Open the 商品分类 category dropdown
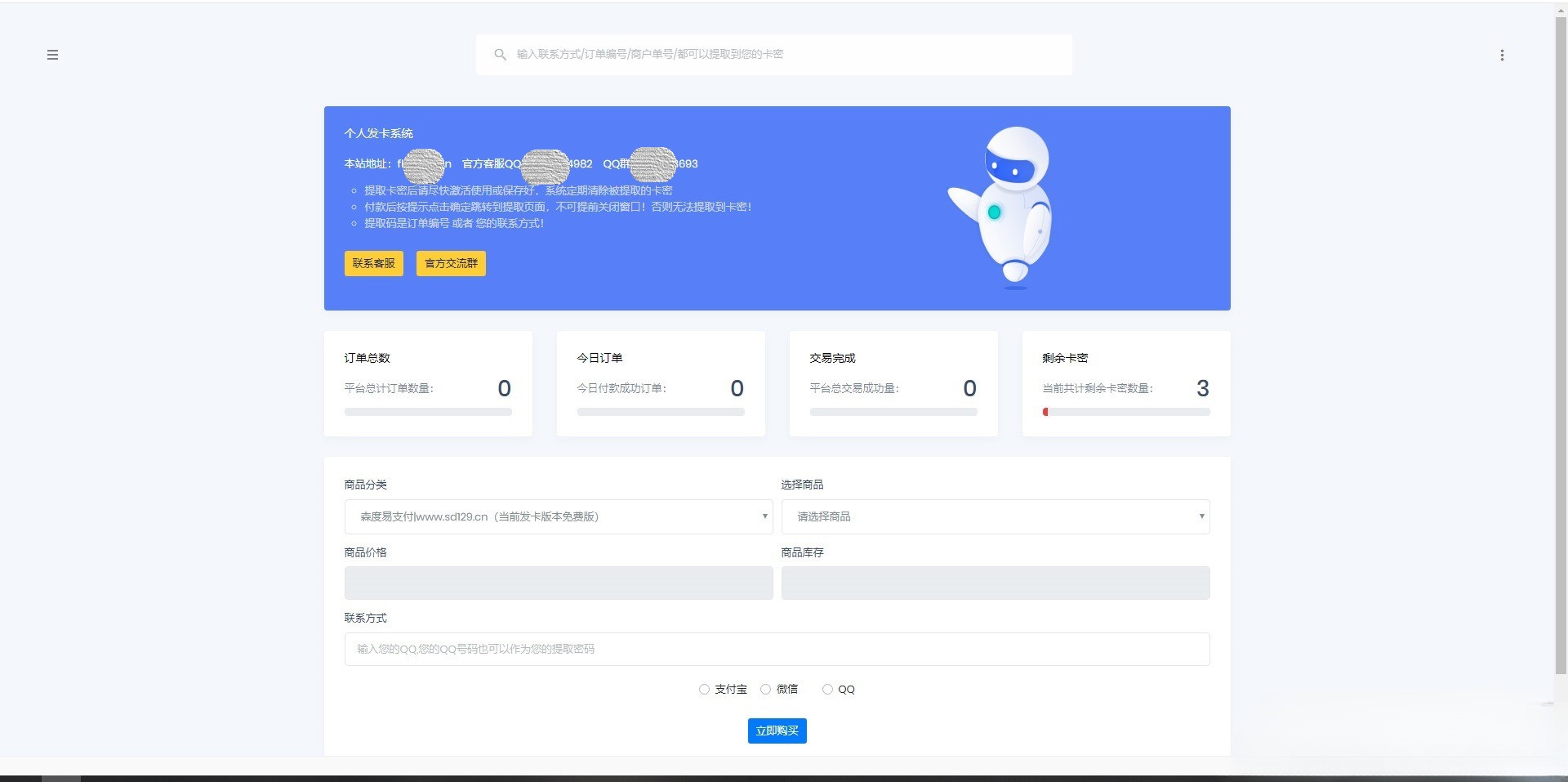The height and width of the screenshot is (782, 1568). pos(559,516)
